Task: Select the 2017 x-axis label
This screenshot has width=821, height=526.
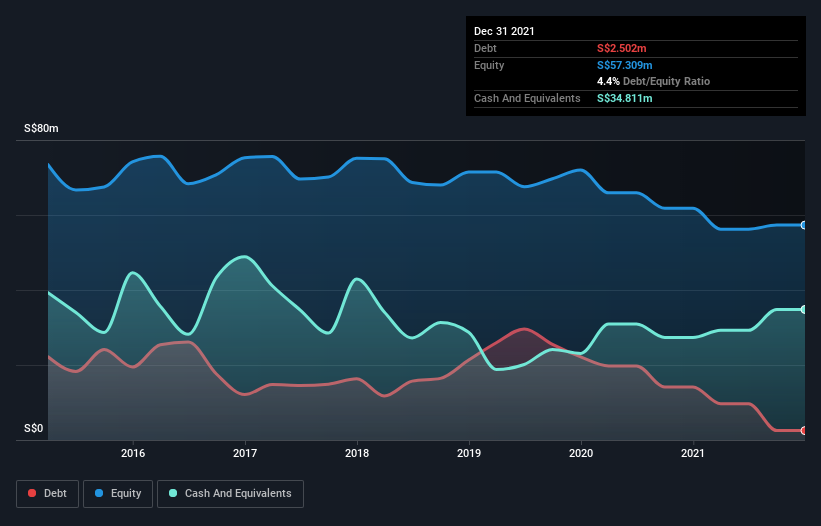Action: coord(245,453)
